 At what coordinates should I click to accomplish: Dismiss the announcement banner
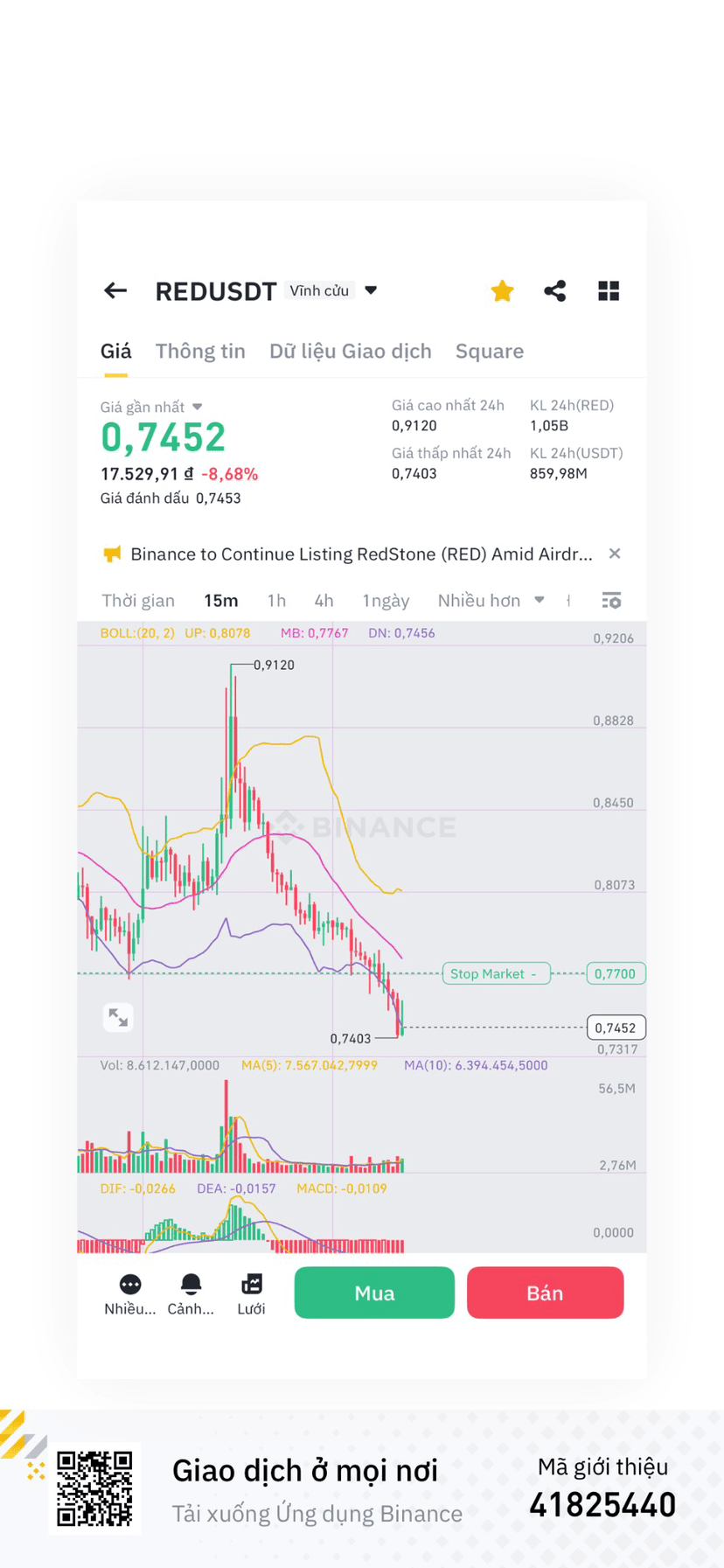tap(615, 554)
